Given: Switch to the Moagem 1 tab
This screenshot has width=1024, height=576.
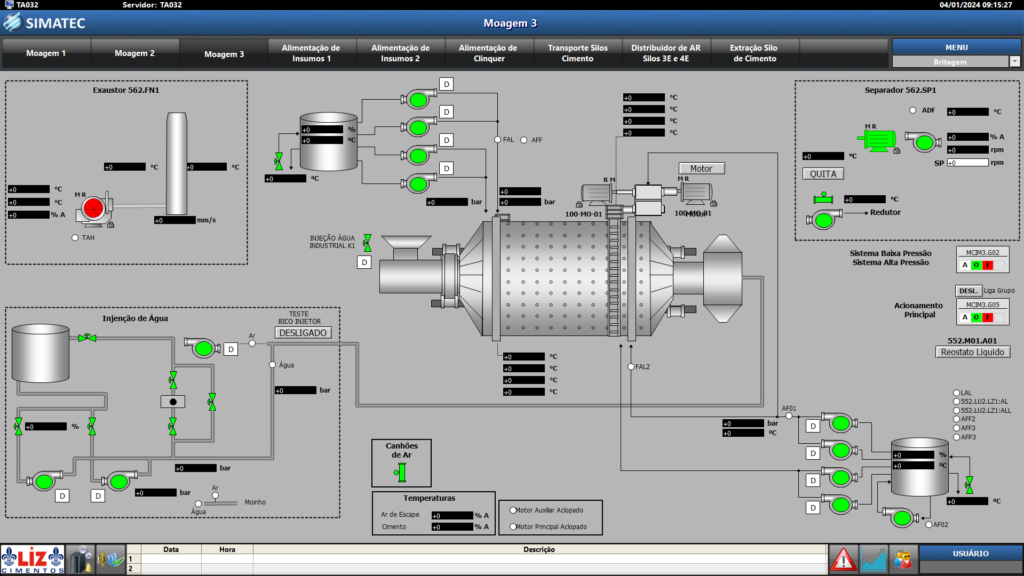Looking at the screenshot, I should coord(46,53).
